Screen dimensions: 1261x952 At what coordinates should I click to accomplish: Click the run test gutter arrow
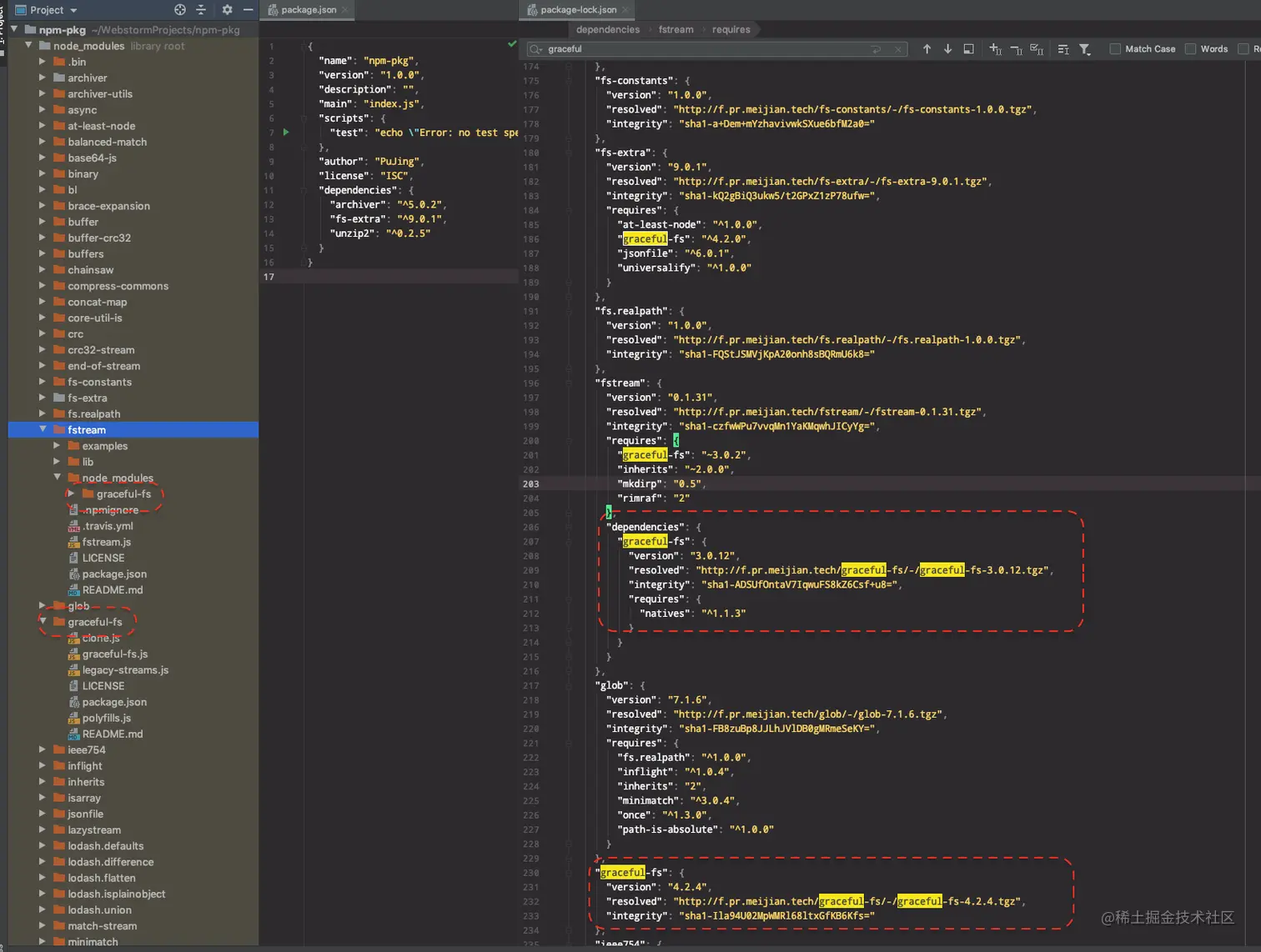[286, 133]
